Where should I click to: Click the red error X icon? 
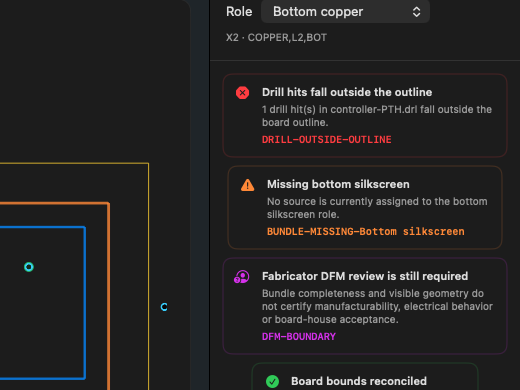242,93
